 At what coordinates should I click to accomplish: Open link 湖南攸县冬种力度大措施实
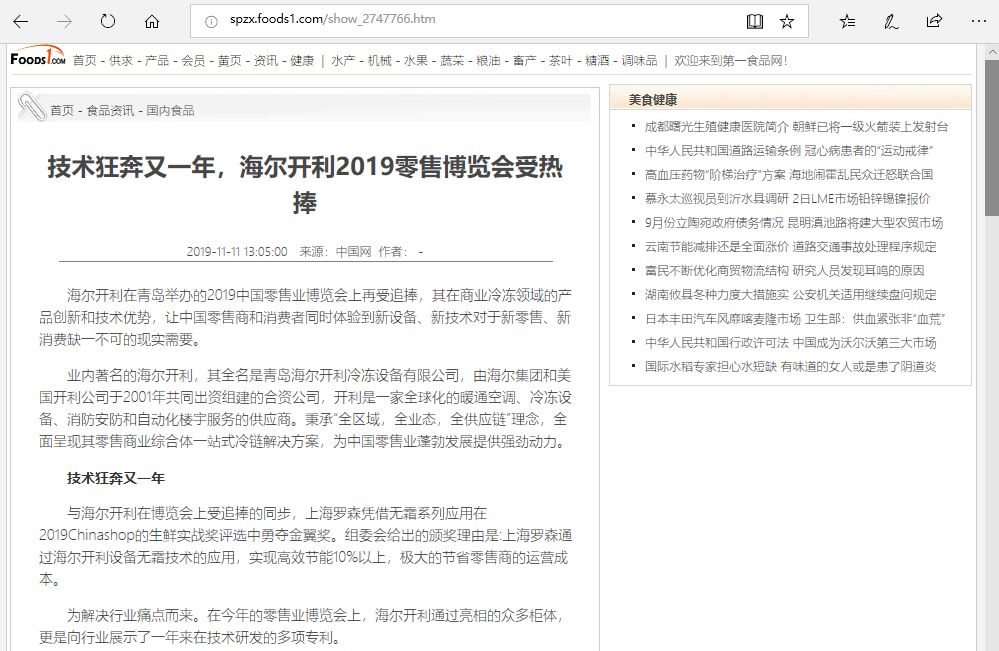pos(716,295)
